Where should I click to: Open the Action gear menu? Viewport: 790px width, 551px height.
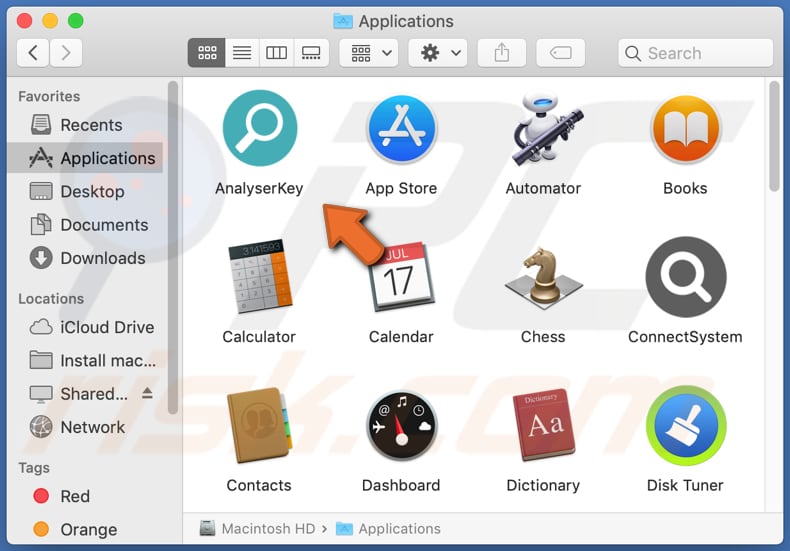[437, 53]
